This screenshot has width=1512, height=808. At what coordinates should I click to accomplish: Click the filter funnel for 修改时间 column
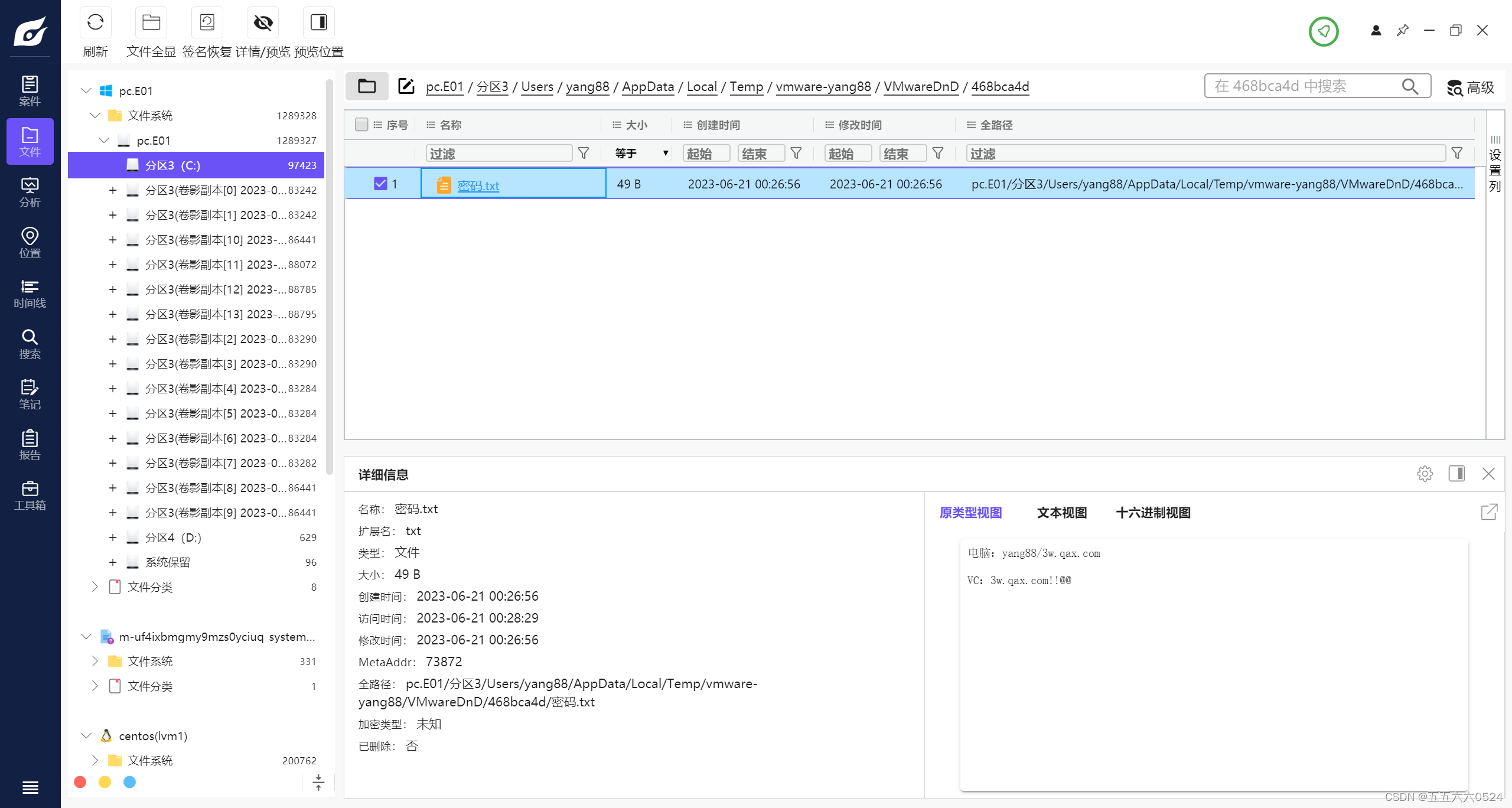pos(938,154)
